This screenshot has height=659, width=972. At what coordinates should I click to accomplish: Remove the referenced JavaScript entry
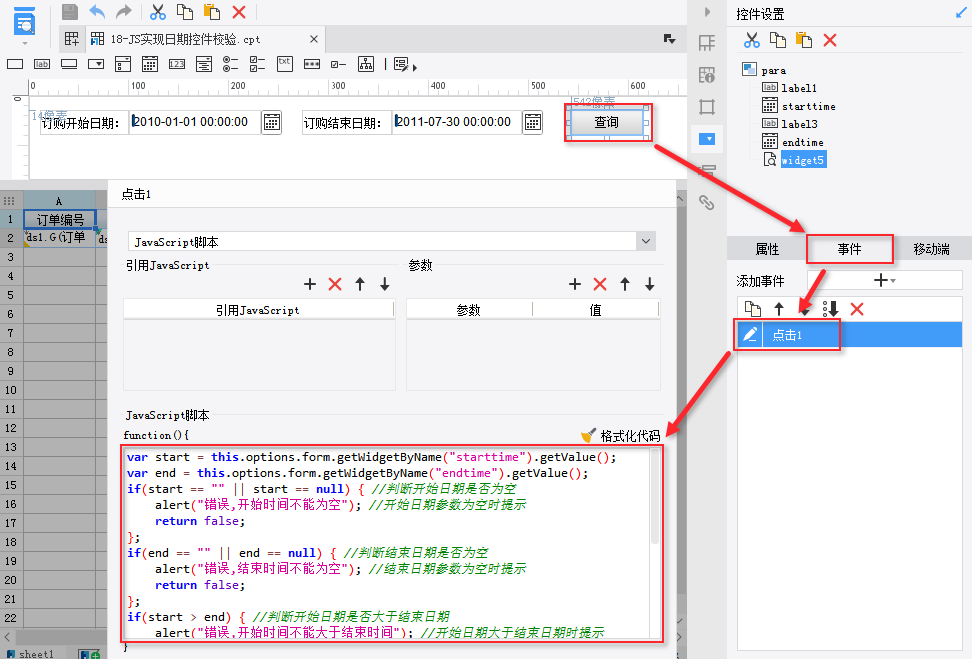pos(335,284)
